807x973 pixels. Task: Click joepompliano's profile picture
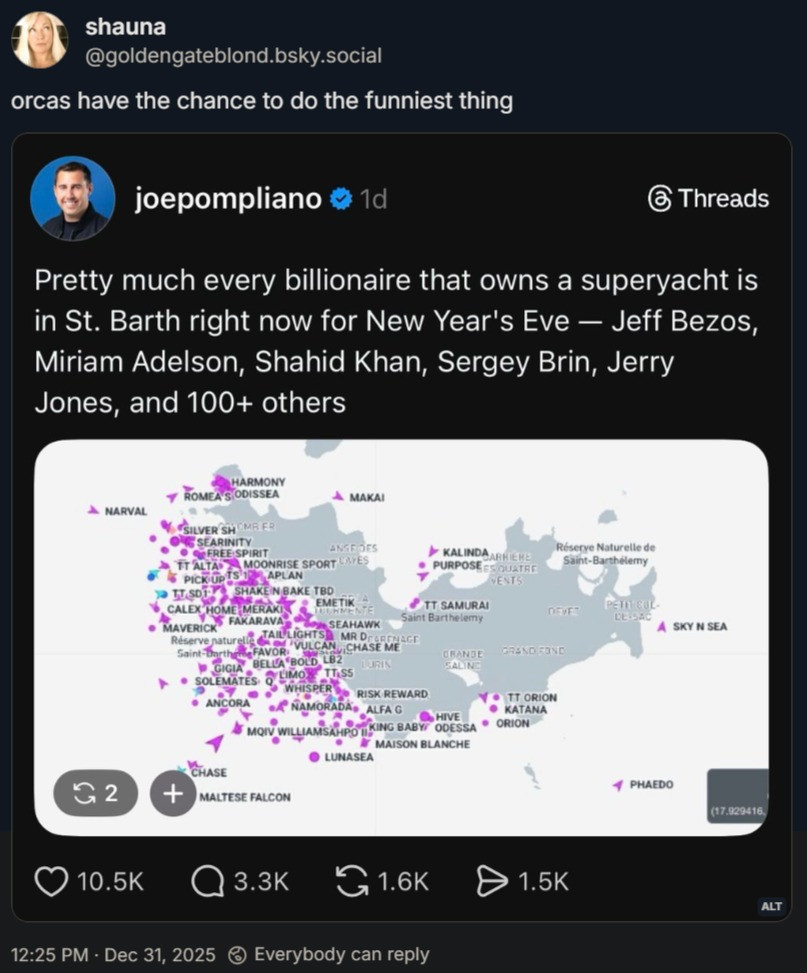72,198
